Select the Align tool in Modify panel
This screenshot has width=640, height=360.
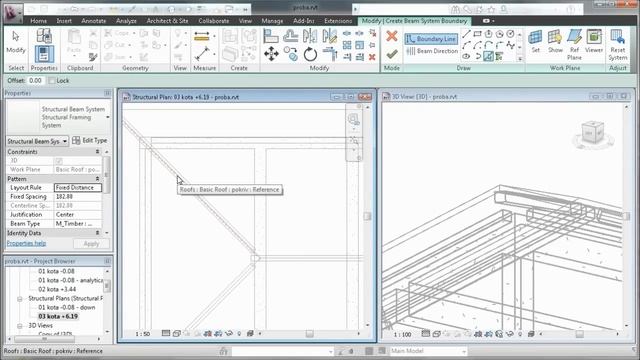(271, 36)
